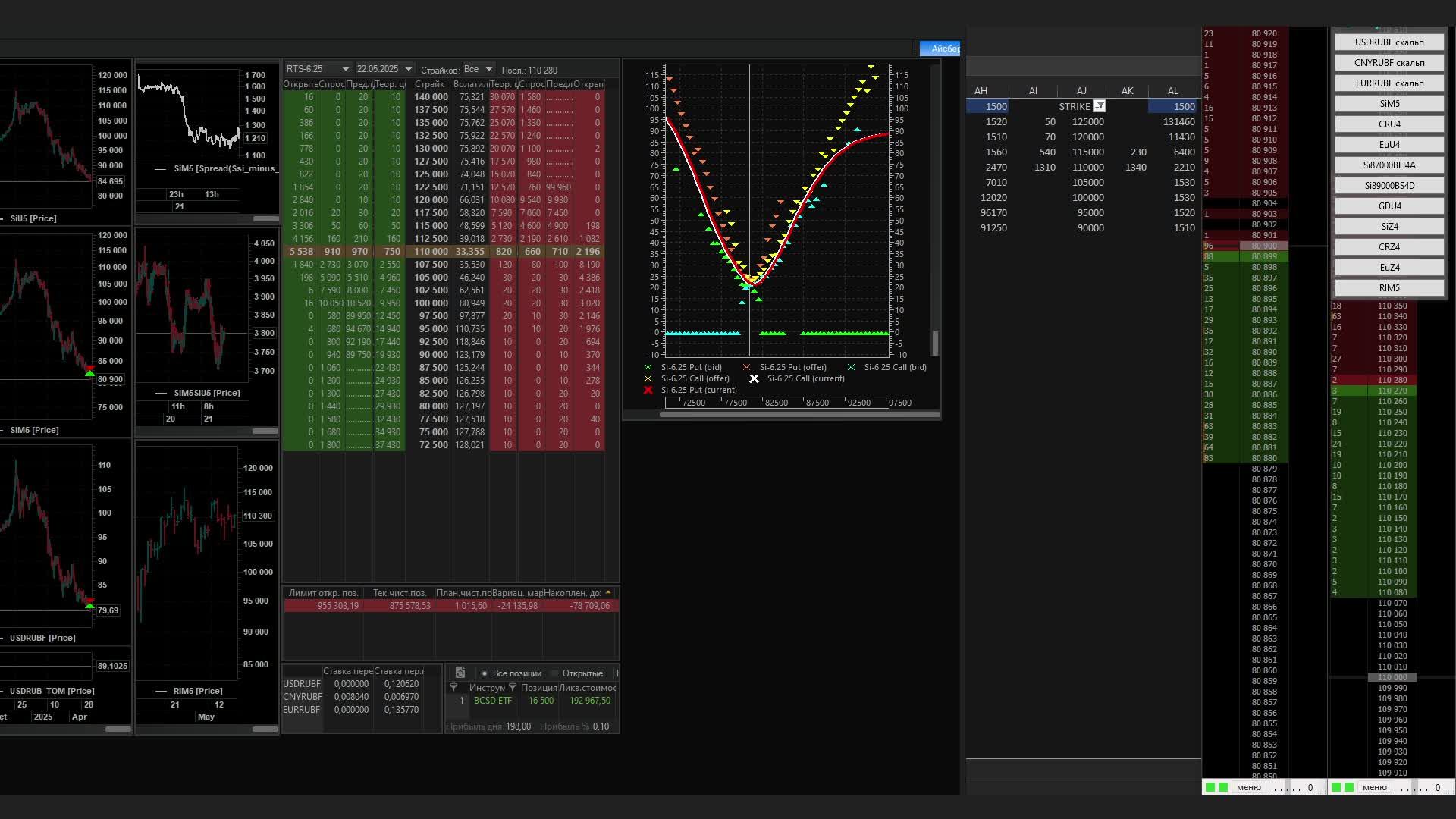Open the меню item under left order book

click(x=1248, y=787)
